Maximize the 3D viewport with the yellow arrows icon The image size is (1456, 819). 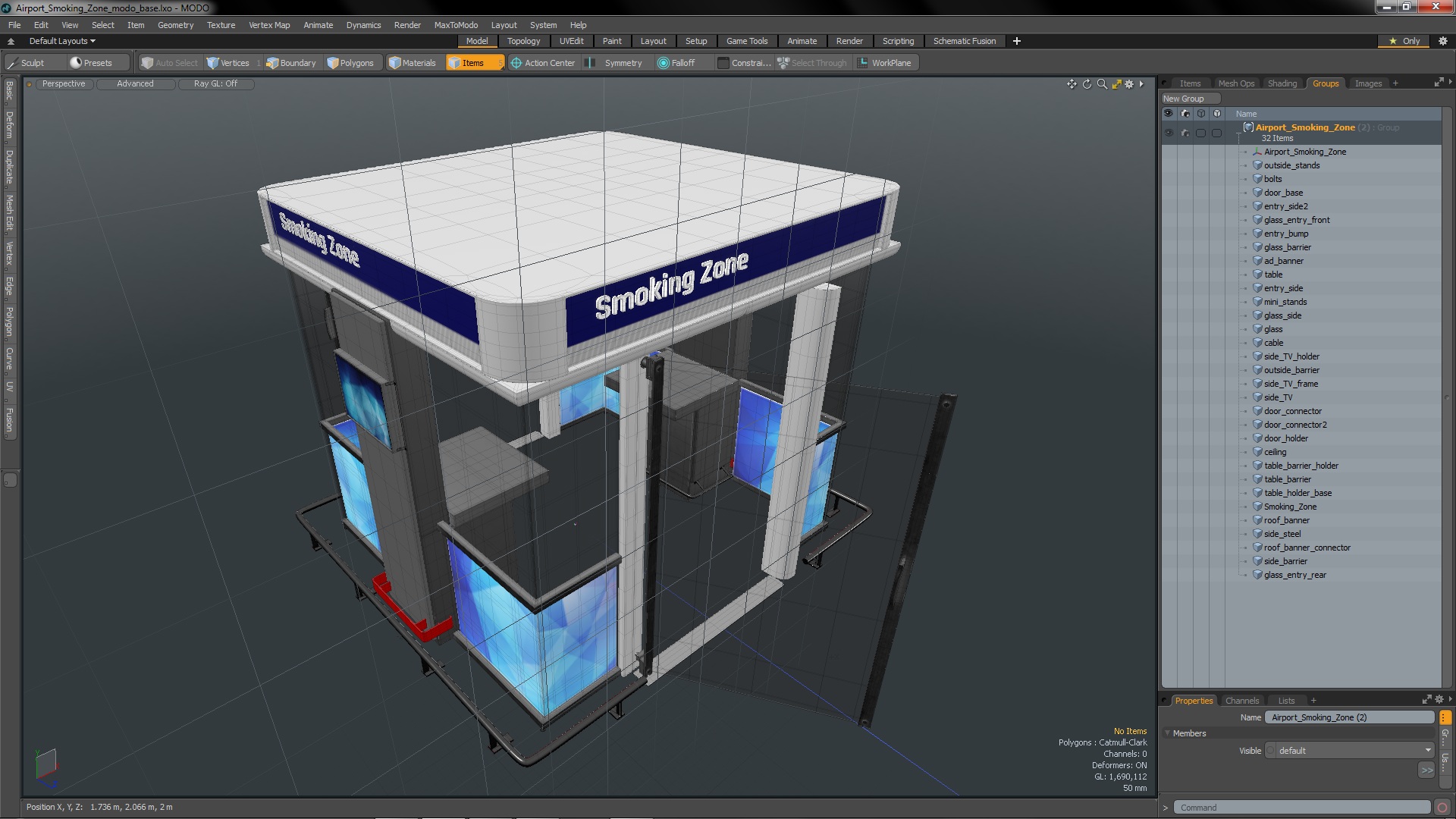click(1116, 84)
